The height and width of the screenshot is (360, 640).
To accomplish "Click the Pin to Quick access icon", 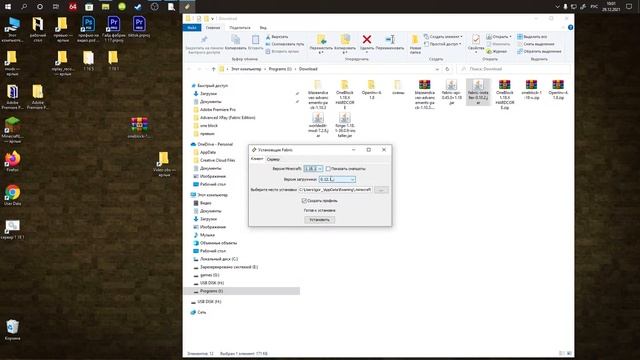I will 204,40.
